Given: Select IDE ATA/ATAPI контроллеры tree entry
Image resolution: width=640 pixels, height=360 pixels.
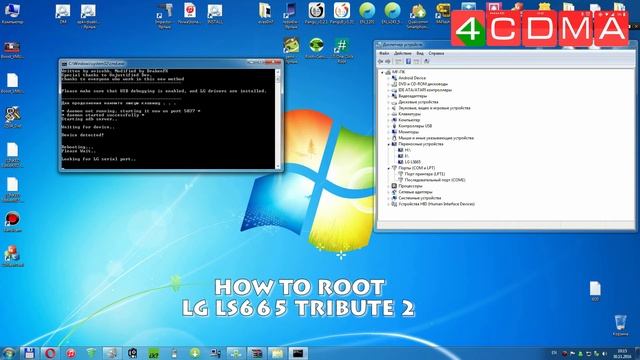Looking at the screenshot, I should (425, 90).
